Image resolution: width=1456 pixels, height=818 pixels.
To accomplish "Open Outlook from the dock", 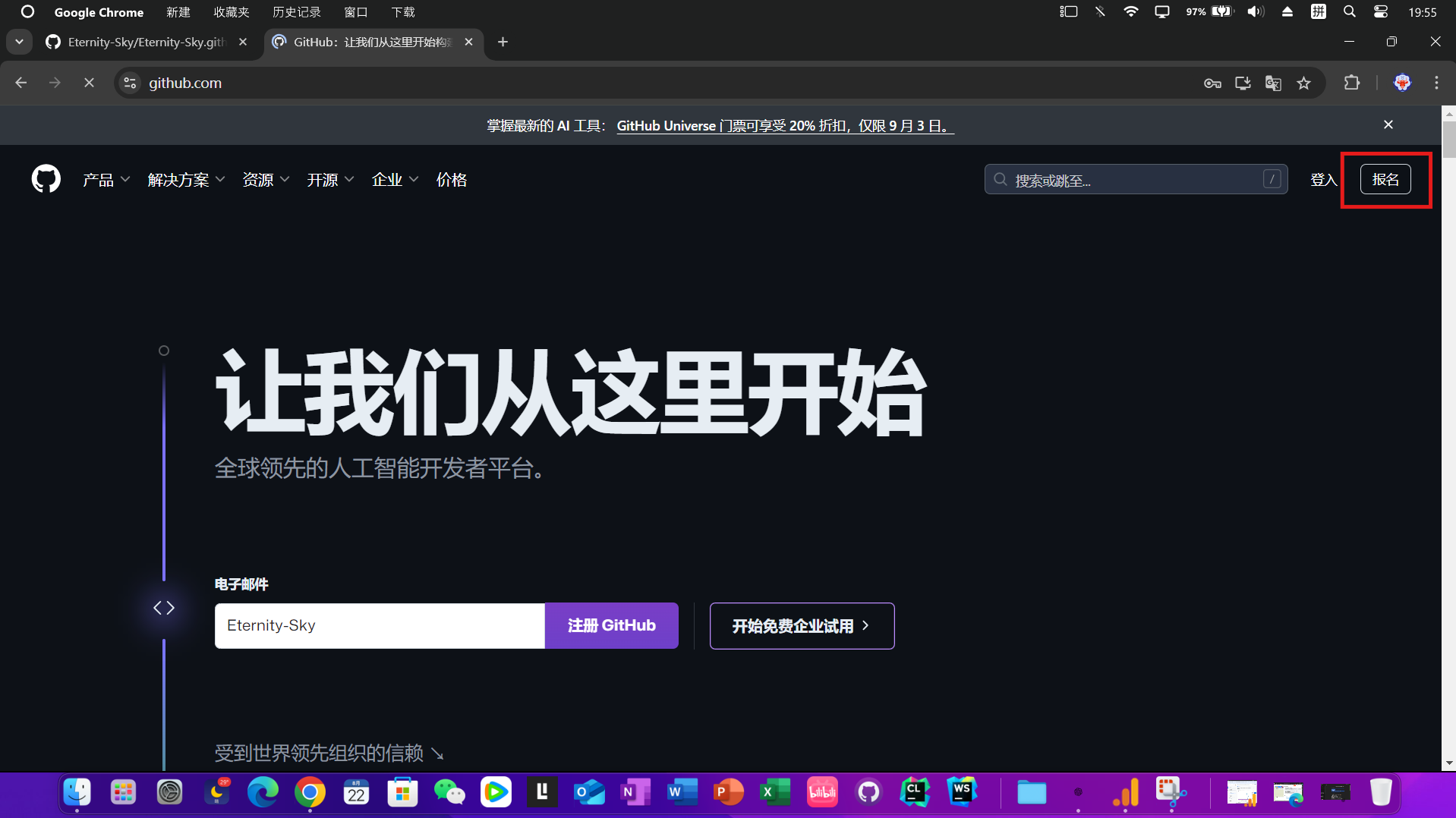I will [589, 793].
